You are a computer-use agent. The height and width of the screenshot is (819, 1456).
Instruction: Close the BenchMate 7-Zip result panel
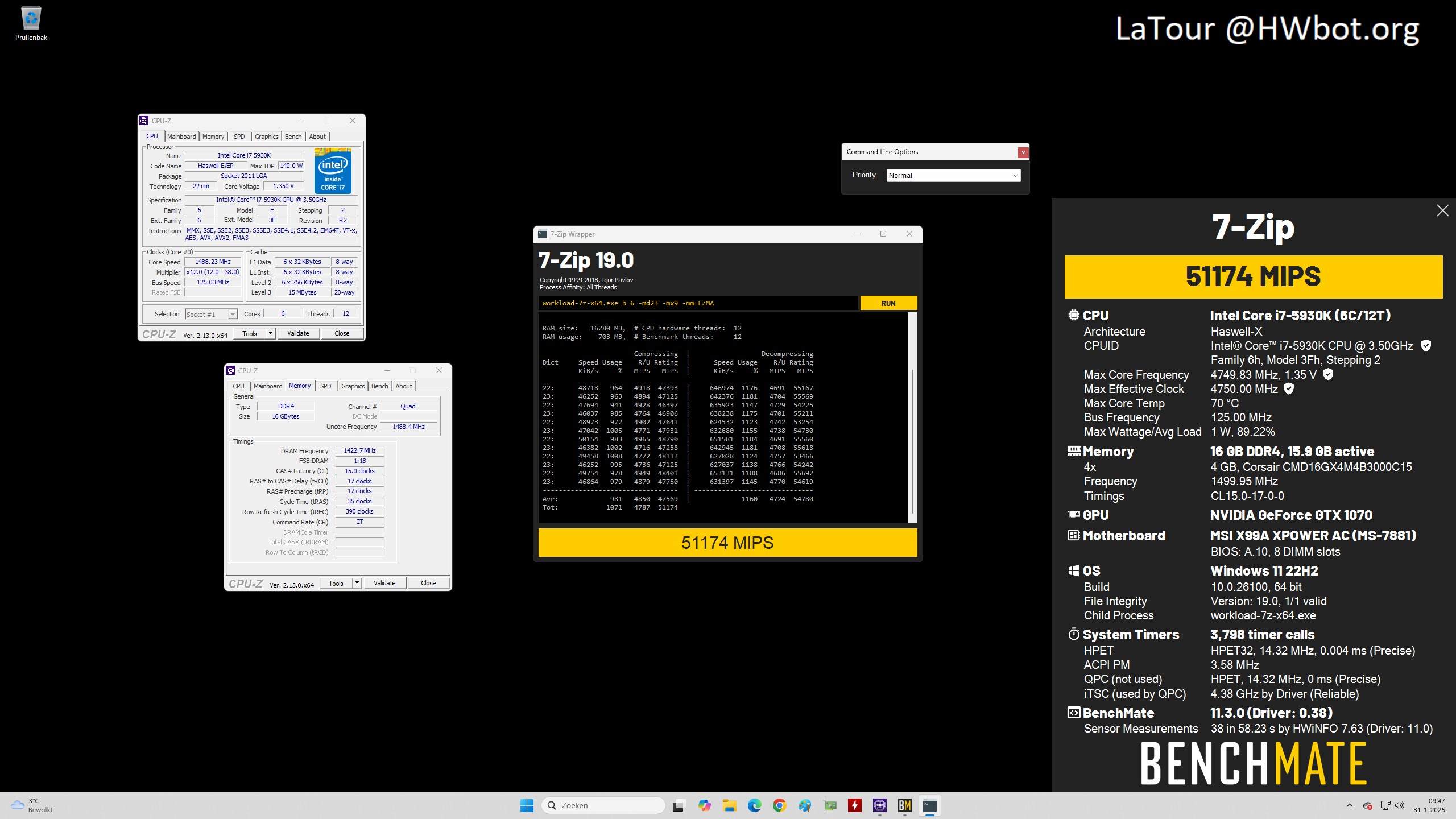tap(1442, 210)
